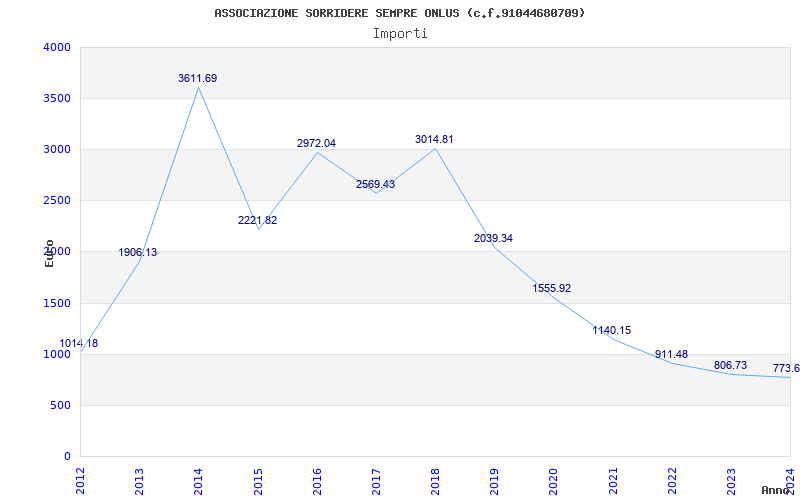Screen dimensions: 800x500
Task: Click the Anno x-axis title
Action: coord(776,490)
